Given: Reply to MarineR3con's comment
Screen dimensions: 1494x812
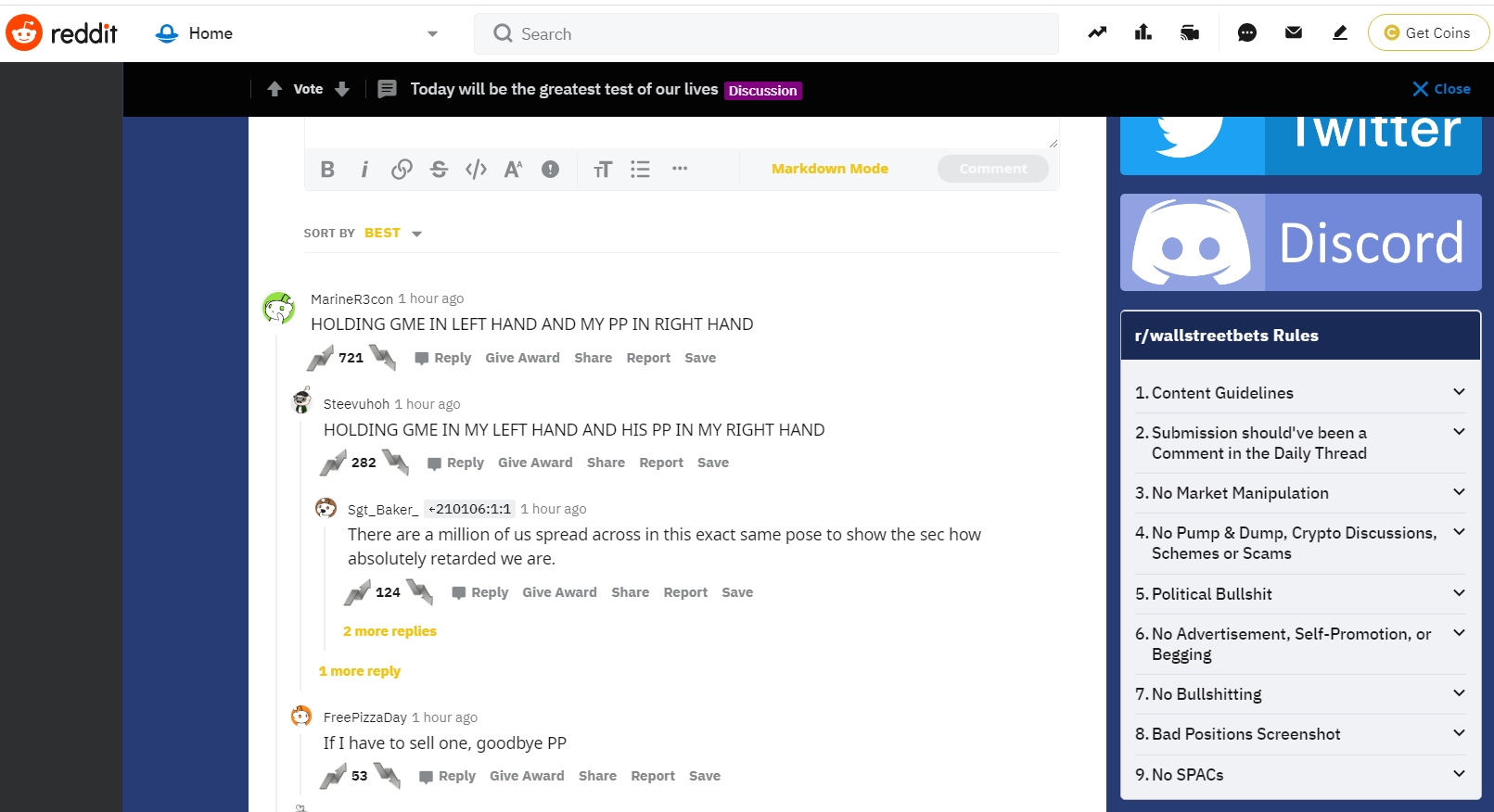Looking at the screenshot, I should pos(443,358).
